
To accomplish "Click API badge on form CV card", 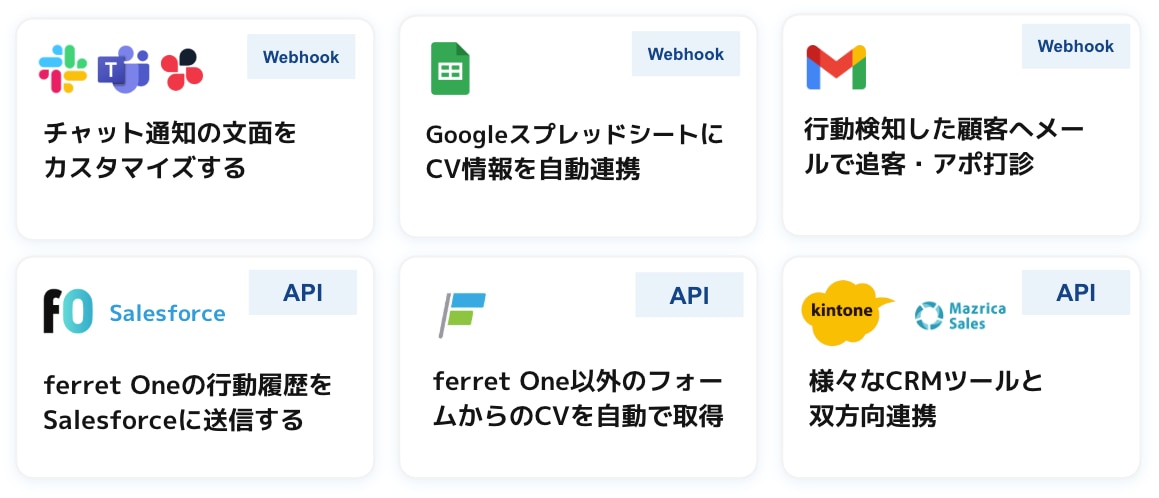I will [x=689, y=295].
